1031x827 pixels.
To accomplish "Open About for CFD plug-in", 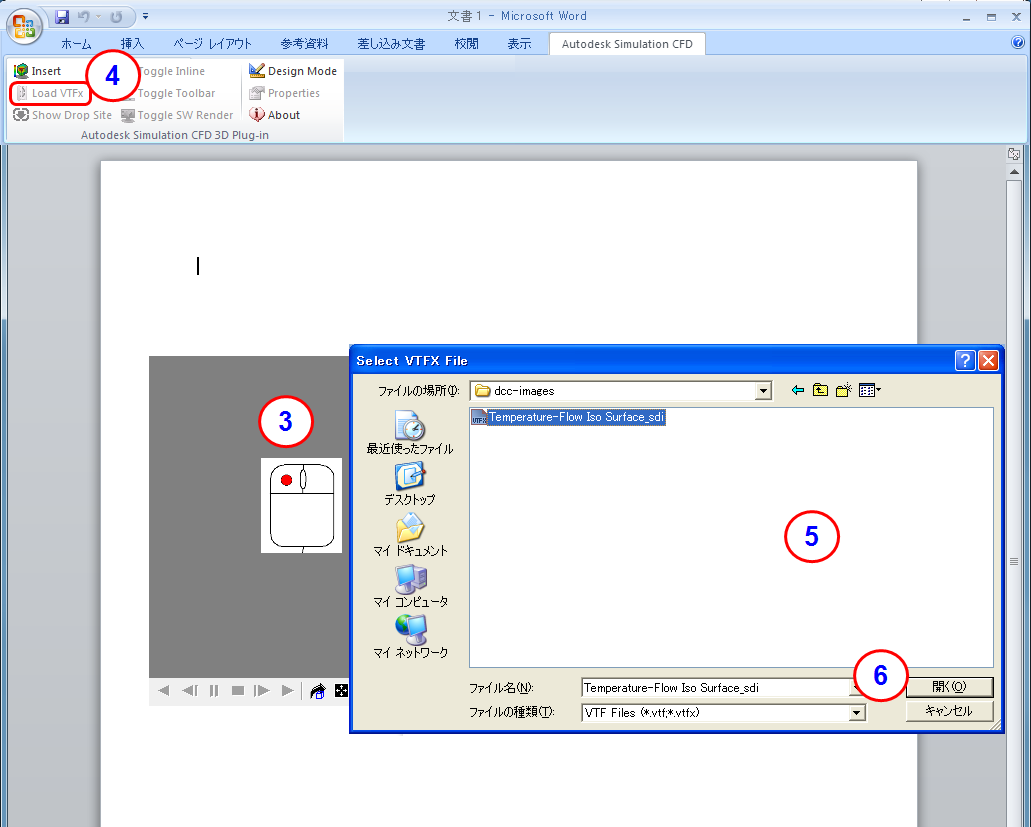I will tap(274, 115).
